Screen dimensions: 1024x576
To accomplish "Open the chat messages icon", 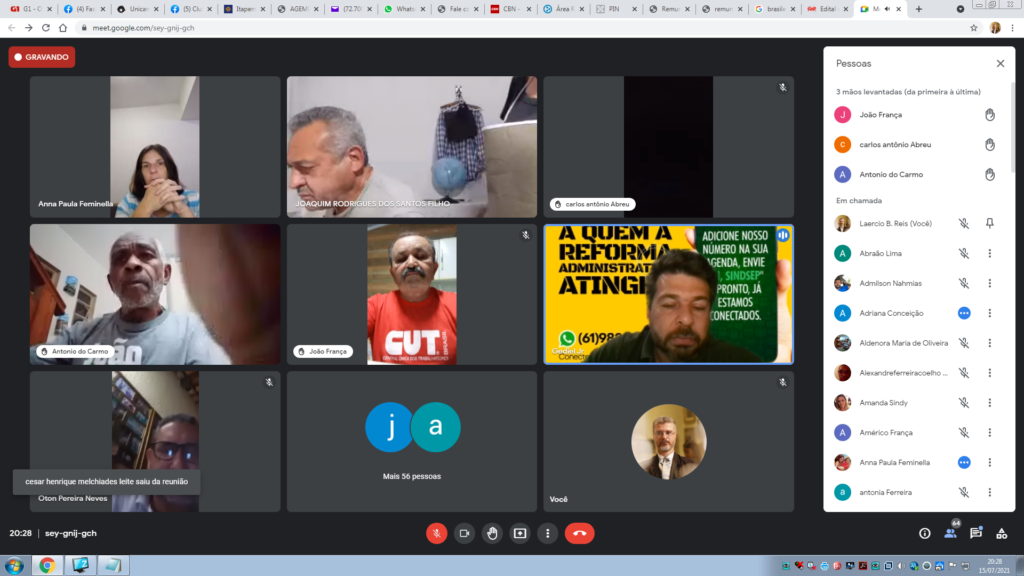I will coord(976,533).
